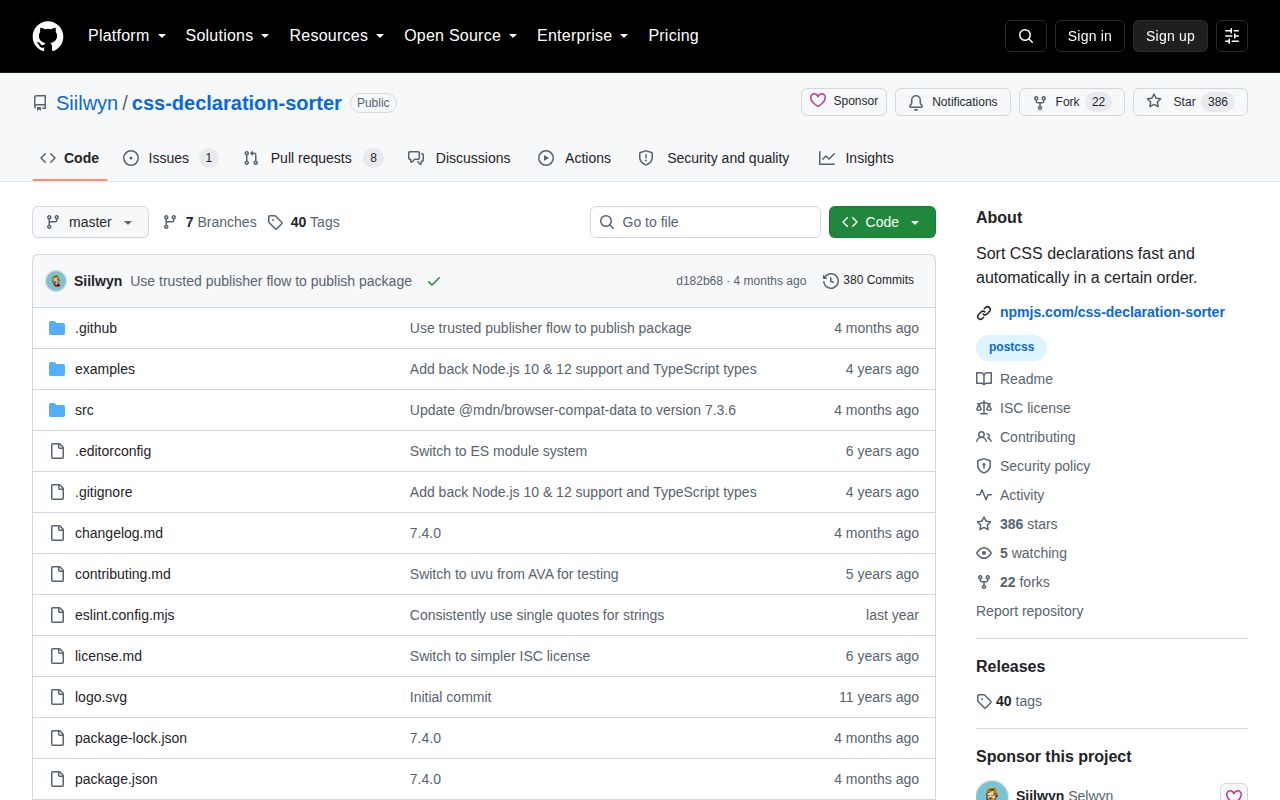This screenshot has width=1280, height=800.
Task: Click the pulse icon beside Activity
Action: coord(984,495)
